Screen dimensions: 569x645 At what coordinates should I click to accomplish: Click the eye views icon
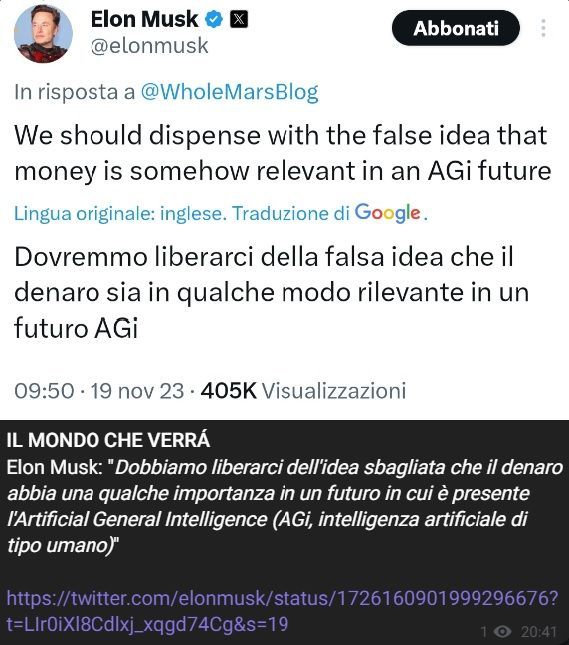click(502, 631)
